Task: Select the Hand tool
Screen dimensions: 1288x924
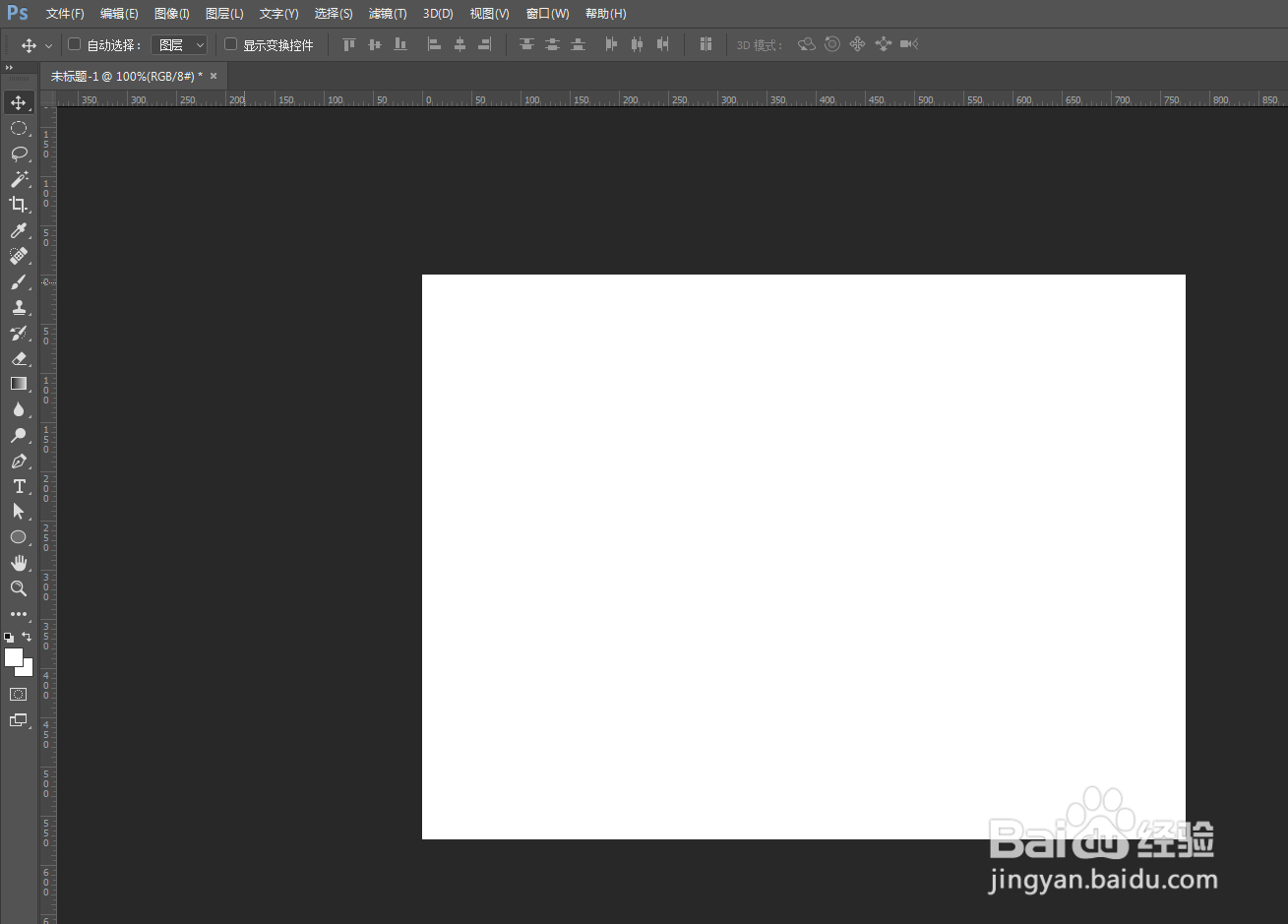Action: 19,563
